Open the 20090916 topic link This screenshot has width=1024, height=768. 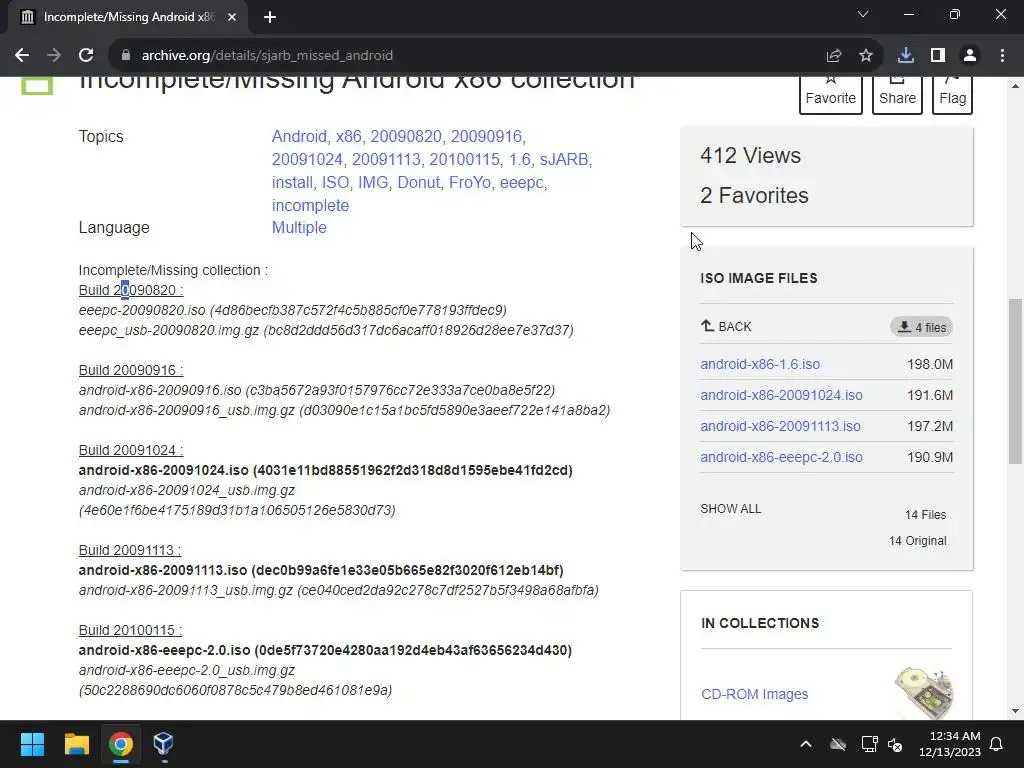(487, 136)
